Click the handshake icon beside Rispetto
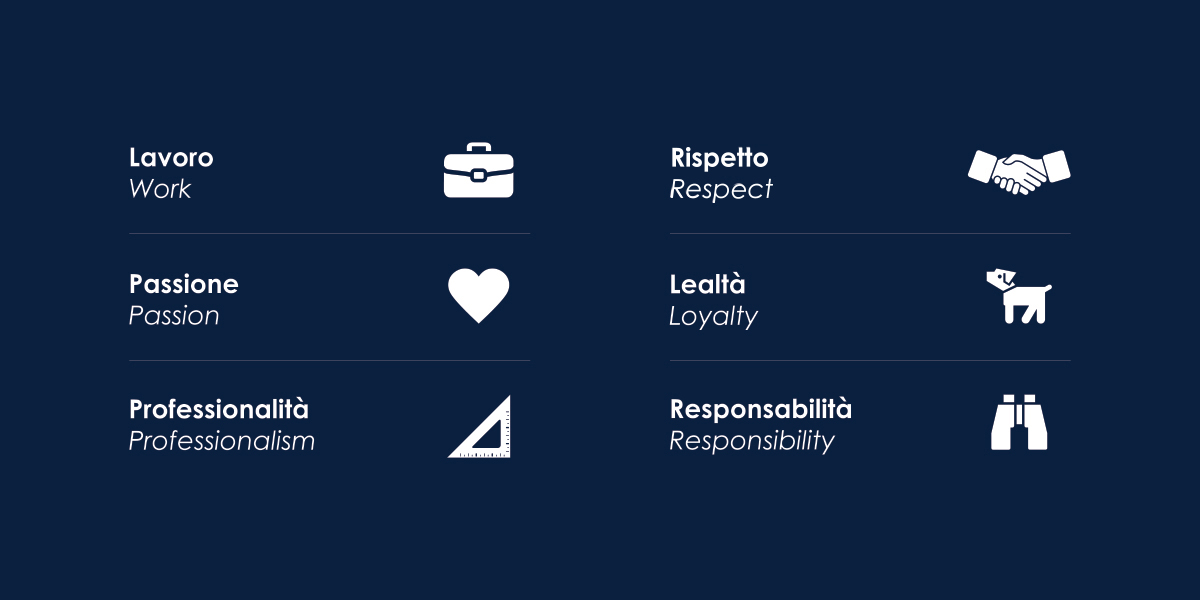Image resolution: width=1200 pixels, height=600 pixels. pyautogui.click(x=1019, y=171)
